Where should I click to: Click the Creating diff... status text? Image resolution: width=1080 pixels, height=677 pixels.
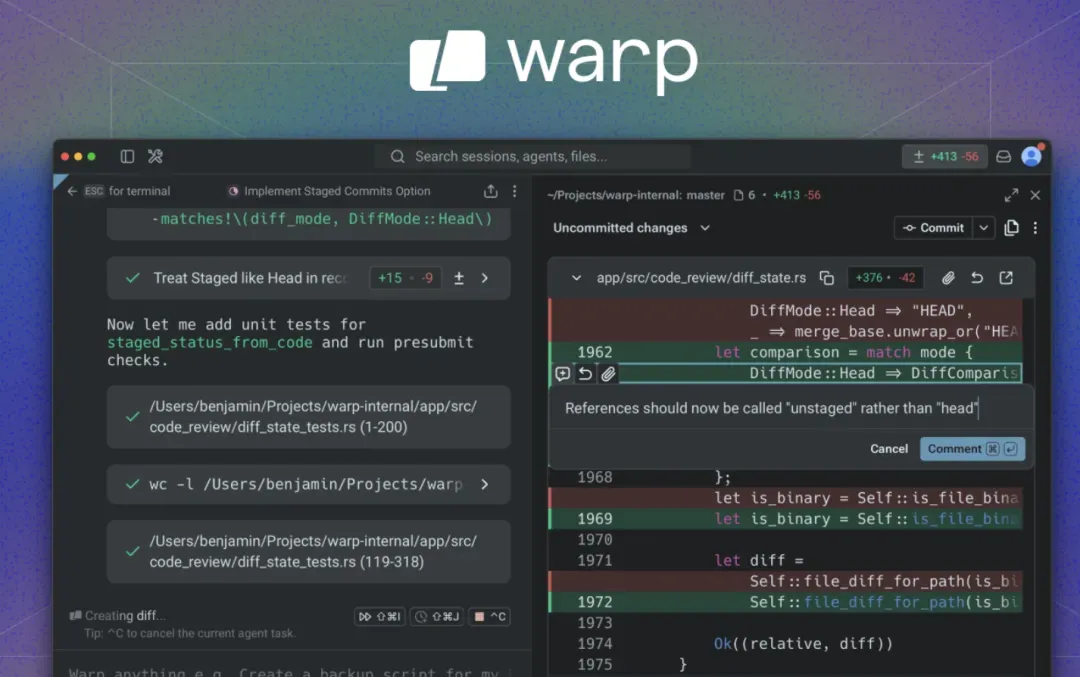click(125, 616)
